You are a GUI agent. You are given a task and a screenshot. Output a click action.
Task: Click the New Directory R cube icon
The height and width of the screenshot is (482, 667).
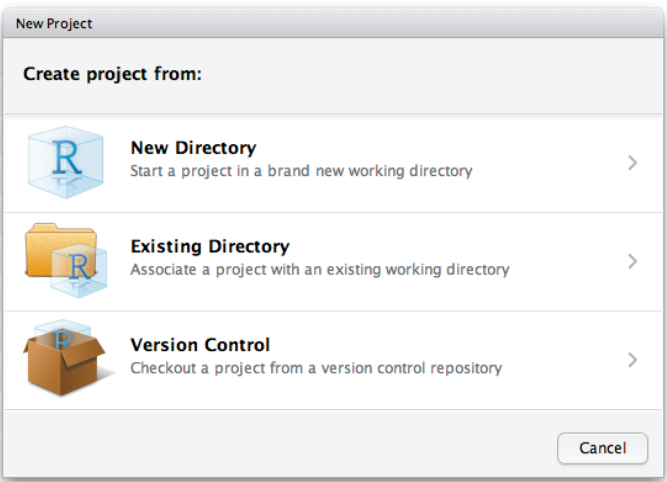(66, 162)
